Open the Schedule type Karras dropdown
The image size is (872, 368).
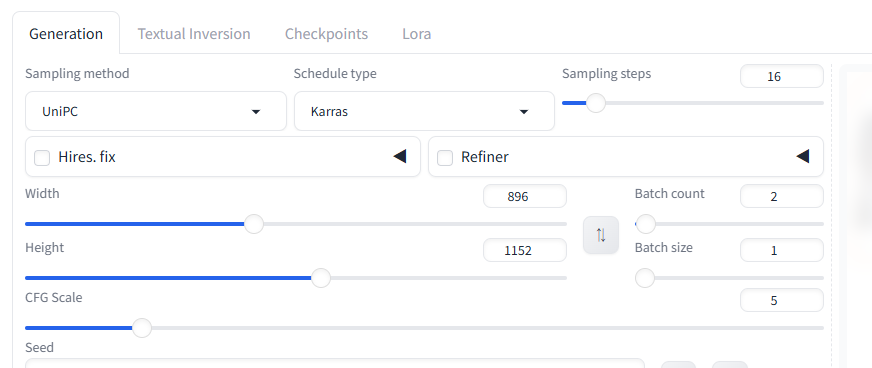(x=424, y=111)
